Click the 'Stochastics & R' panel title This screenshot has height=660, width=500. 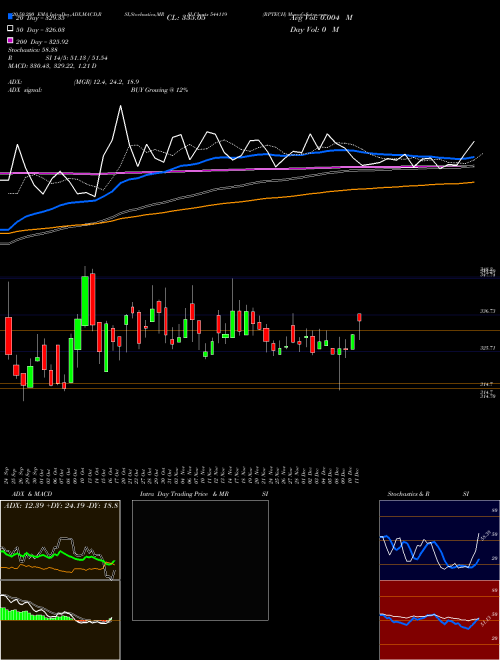pyautogui.click(x=409, y=494)
